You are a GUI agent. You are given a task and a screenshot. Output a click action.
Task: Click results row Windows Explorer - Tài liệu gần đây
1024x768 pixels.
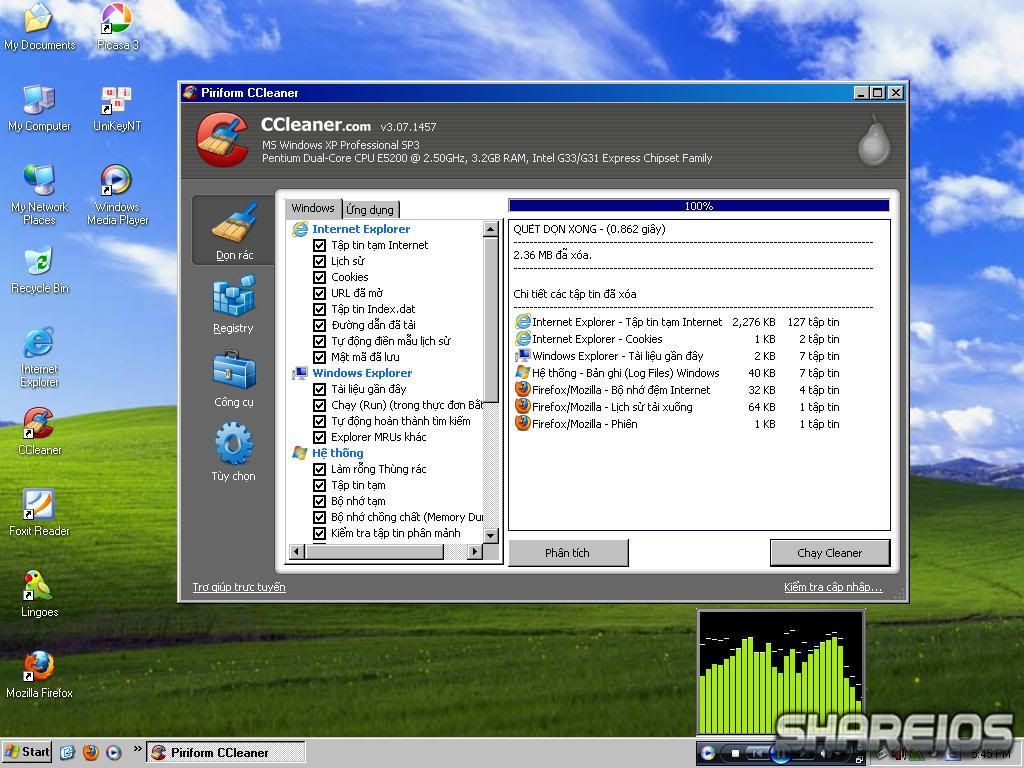pyautogui.click(x=677, y=356)
